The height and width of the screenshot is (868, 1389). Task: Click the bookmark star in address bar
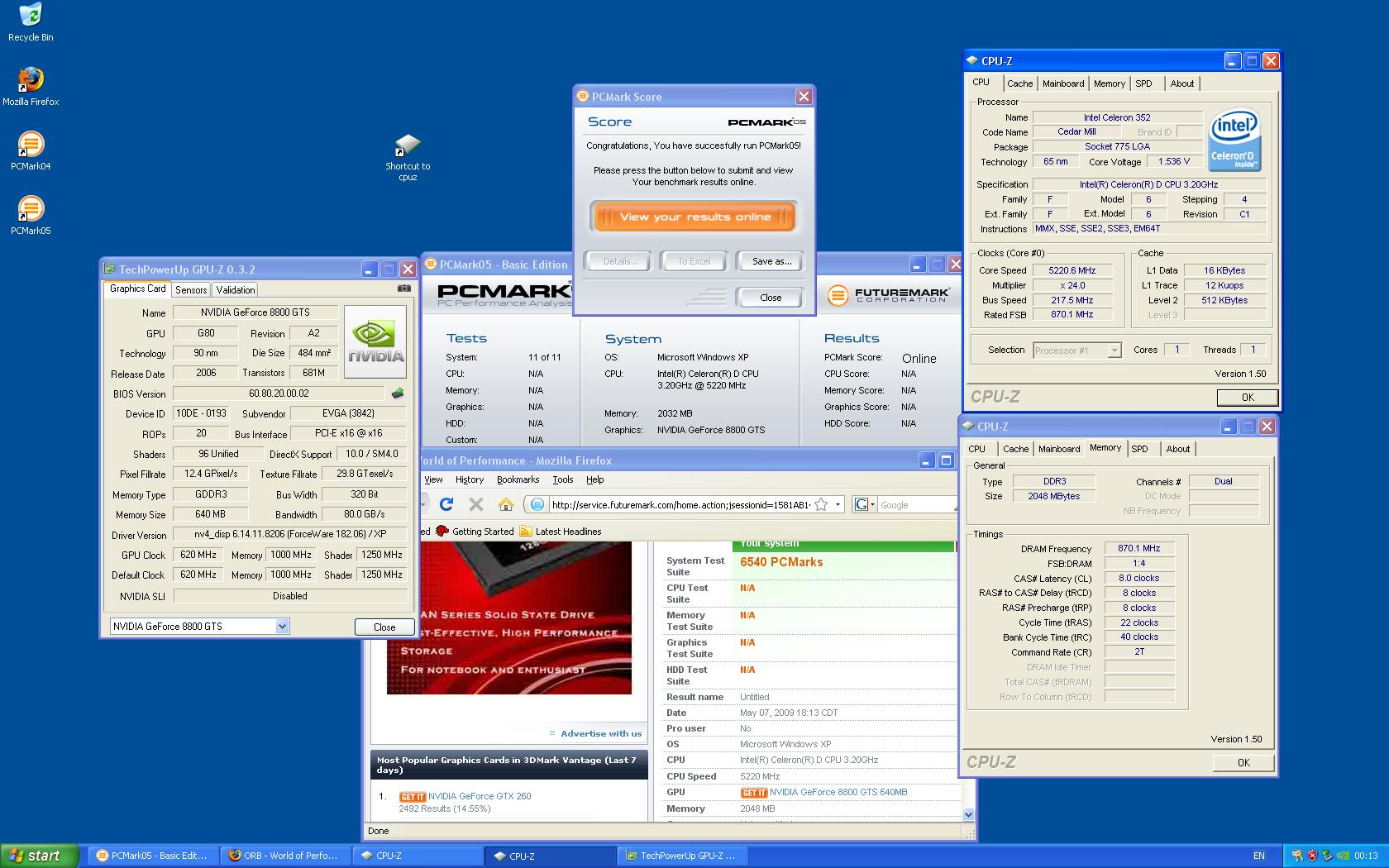click(821, 504)
